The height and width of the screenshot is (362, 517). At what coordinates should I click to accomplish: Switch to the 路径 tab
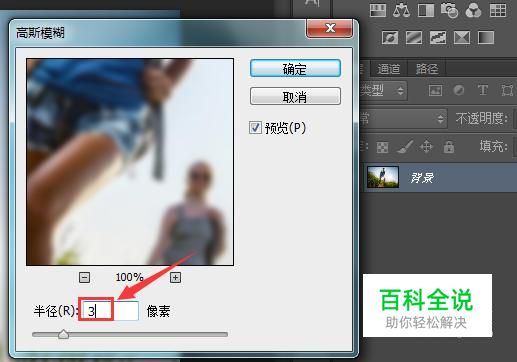(x=427, y=69)
